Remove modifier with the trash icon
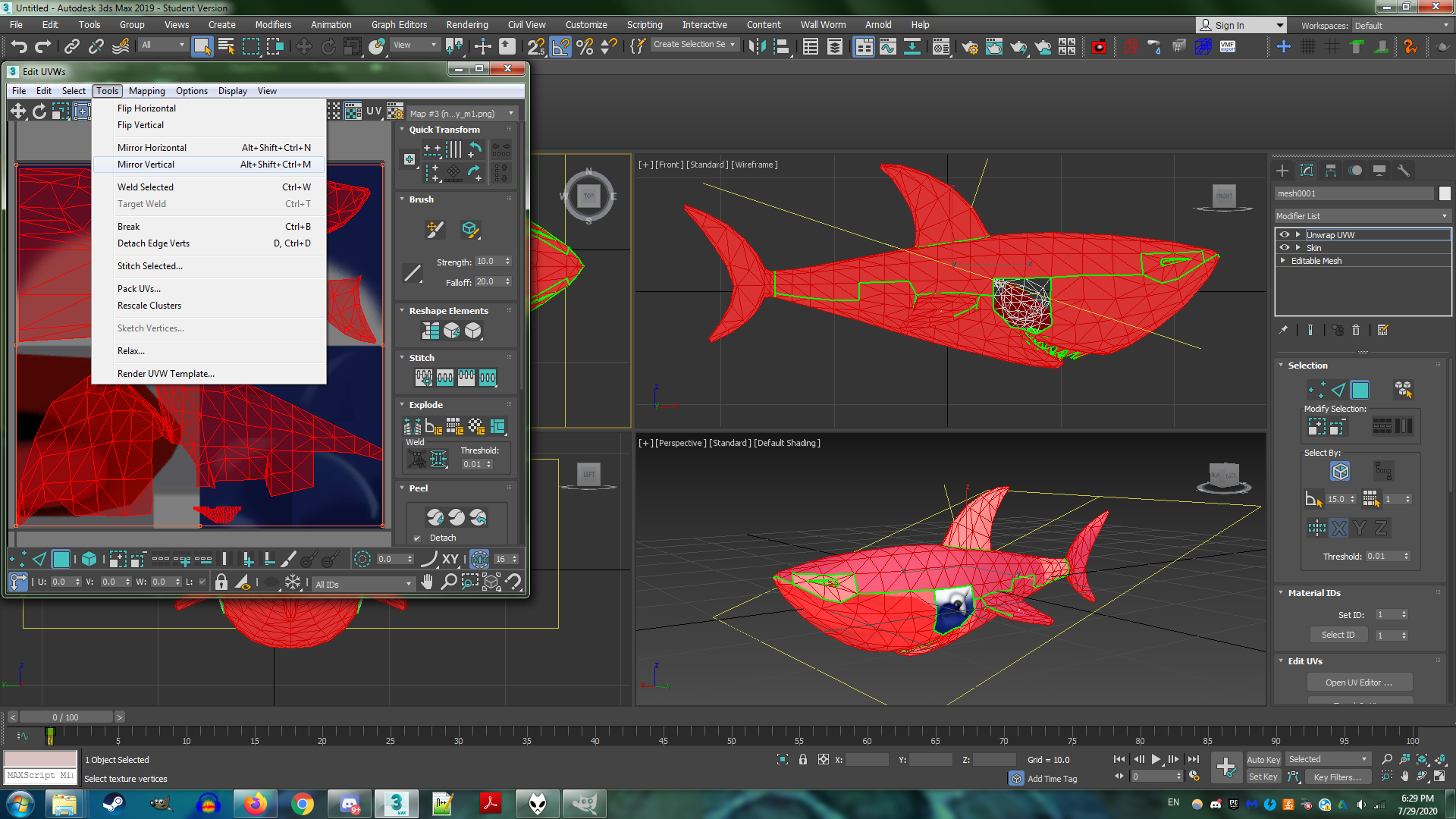This screenshot has width=1456, height=819. tap(1356, 330)
